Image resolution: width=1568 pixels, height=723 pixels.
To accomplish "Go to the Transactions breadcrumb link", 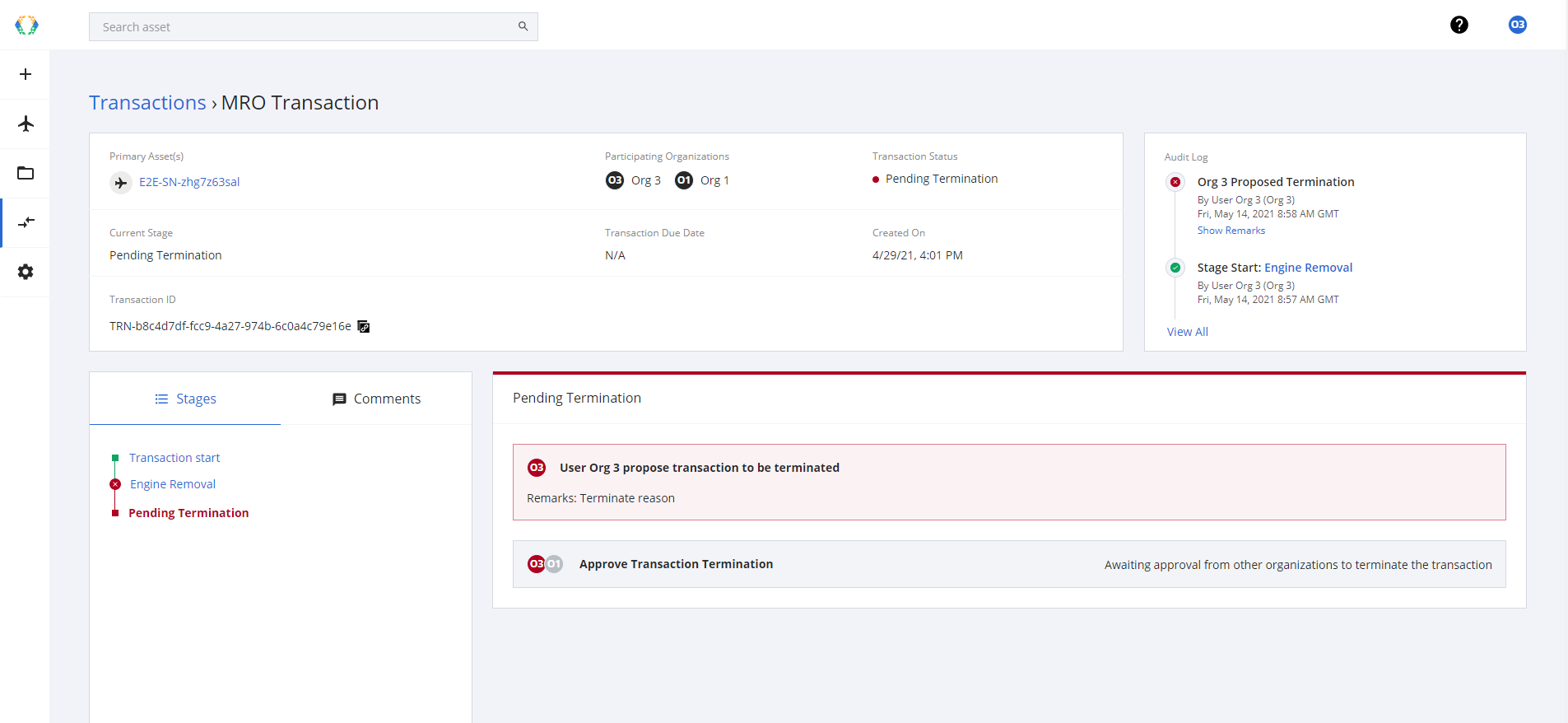I will (x=147, y=103).
